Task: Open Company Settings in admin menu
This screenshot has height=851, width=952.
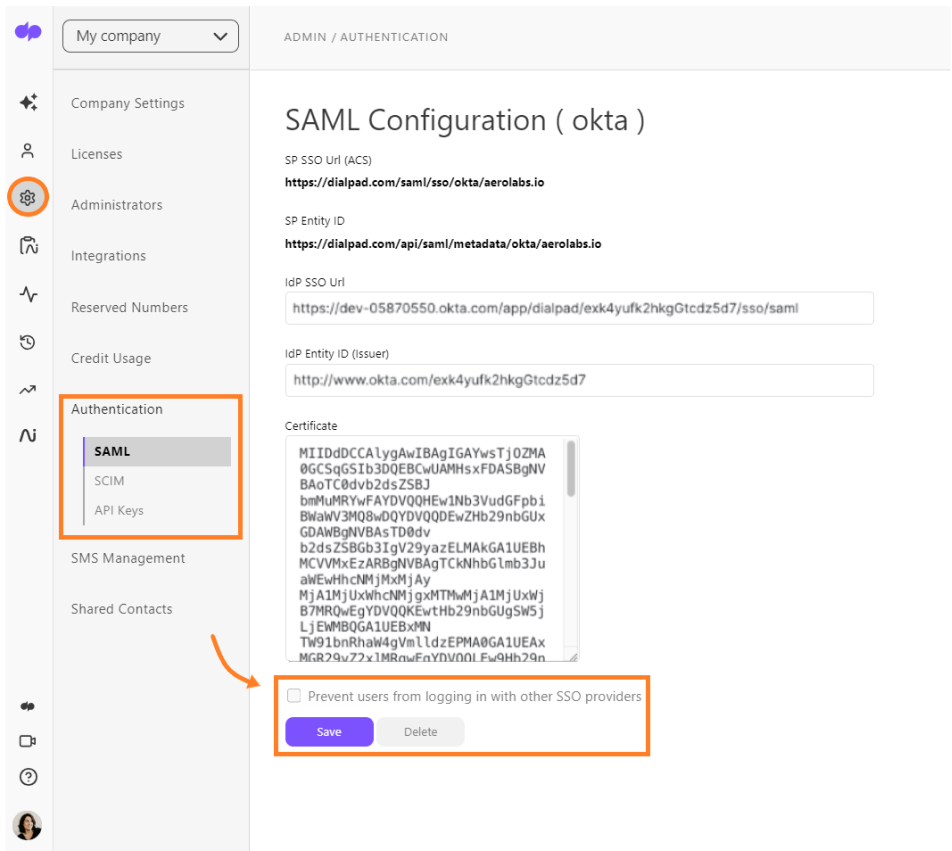Action: [x=128, y=103]
